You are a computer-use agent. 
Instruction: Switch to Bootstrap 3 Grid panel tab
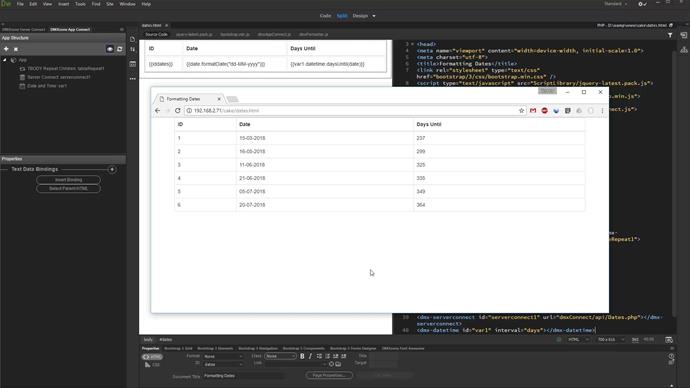point(178,348)
